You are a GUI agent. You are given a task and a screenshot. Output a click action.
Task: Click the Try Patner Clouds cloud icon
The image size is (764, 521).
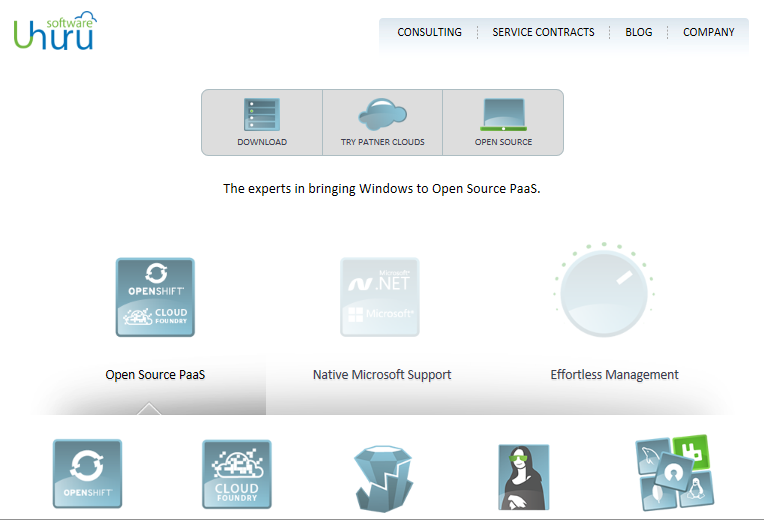click(x=382, y=115)
